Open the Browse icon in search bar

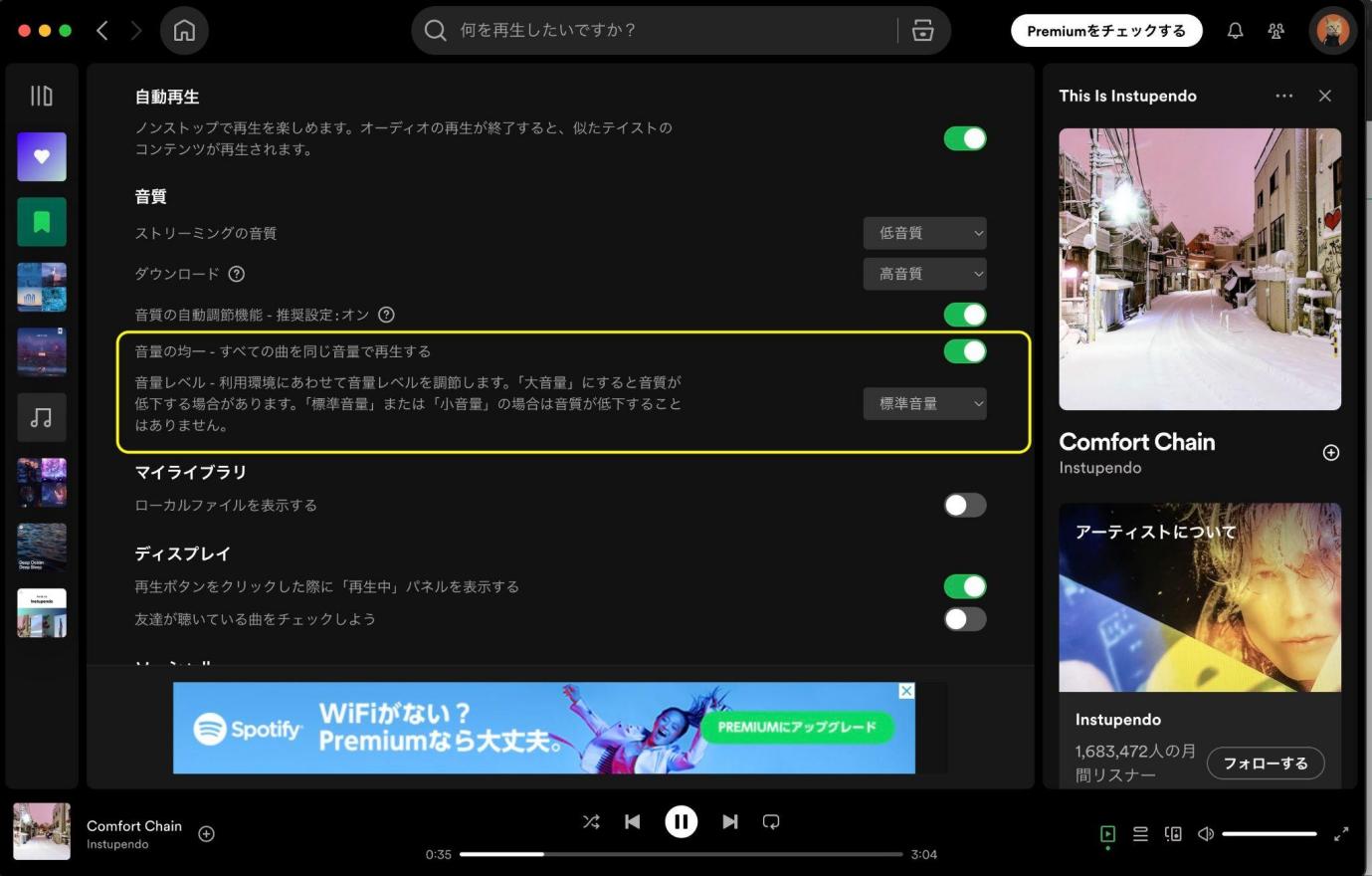pos(922,31)
